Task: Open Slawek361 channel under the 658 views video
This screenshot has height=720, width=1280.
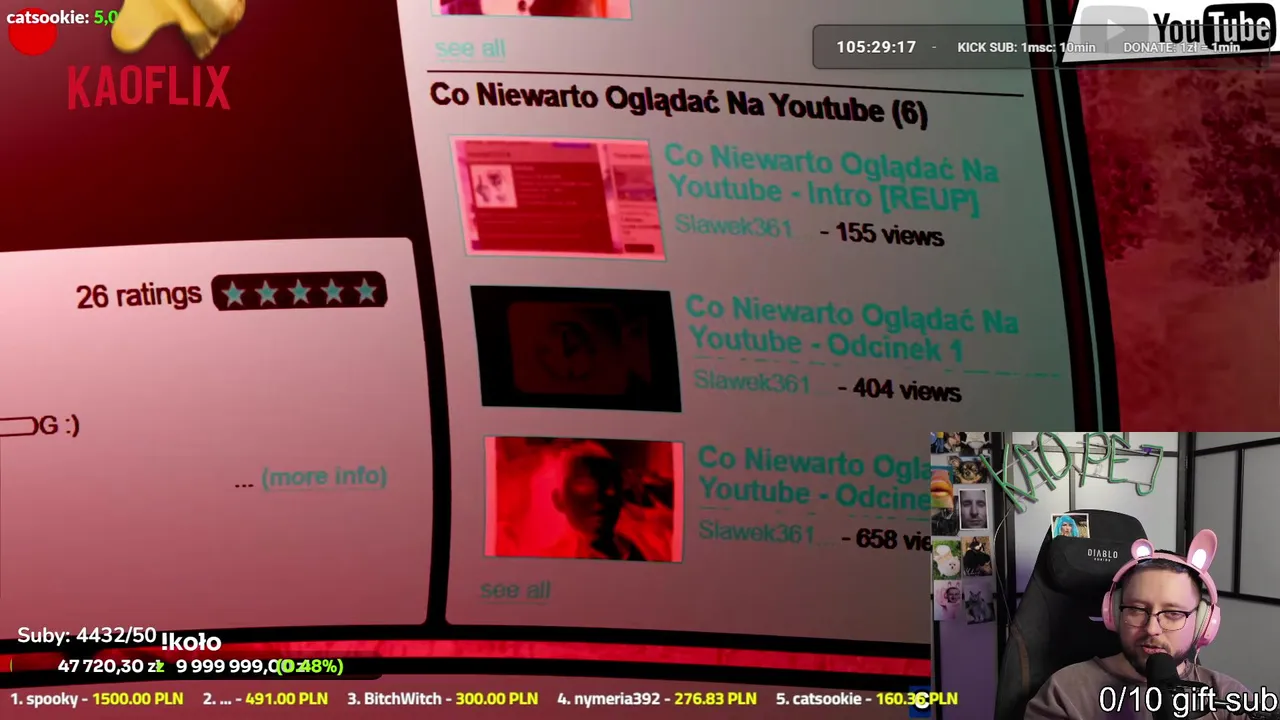Action: [757, 531]
